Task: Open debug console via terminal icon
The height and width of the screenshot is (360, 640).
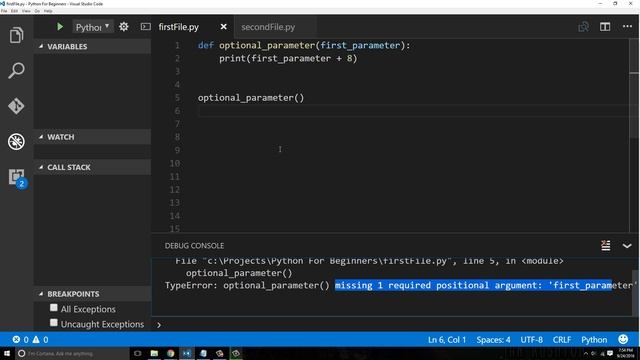Action: [145, 27]
